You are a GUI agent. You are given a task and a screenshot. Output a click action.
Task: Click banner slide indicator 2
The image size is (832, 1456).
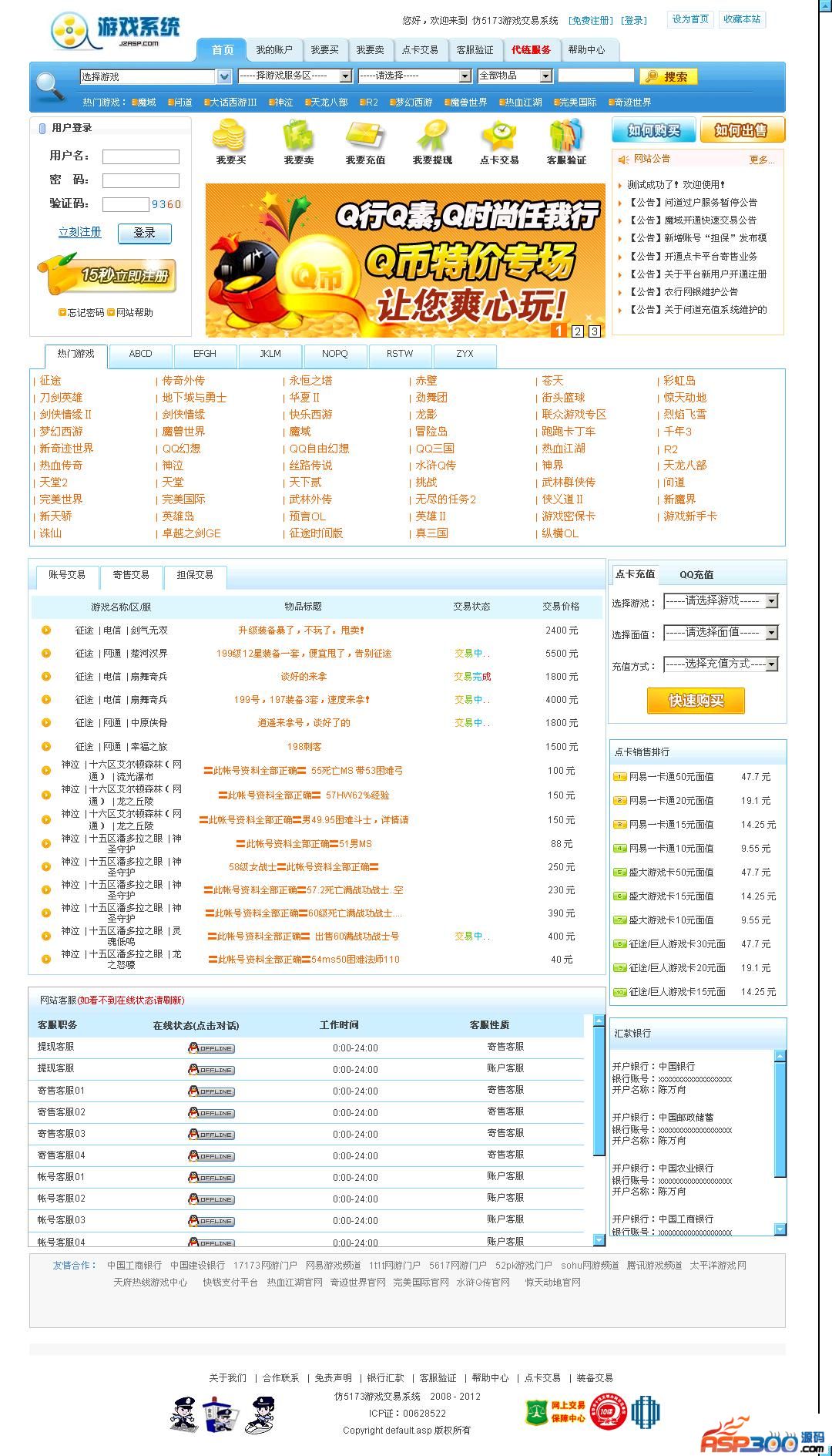[x=578, y=331]
